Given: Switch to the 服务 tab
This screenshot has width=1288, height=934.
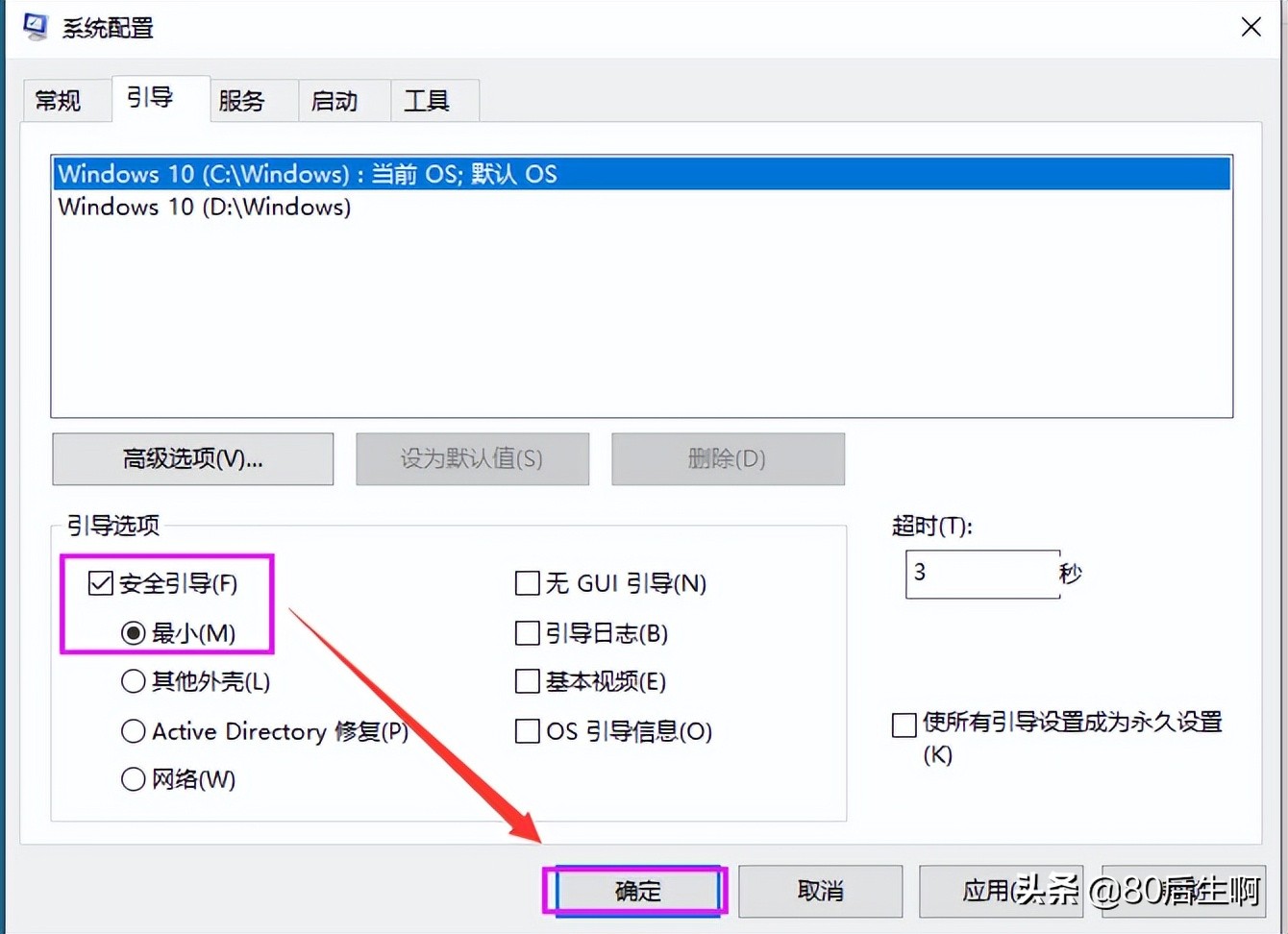Looking at the screenshot, I should tap(241, 100).
